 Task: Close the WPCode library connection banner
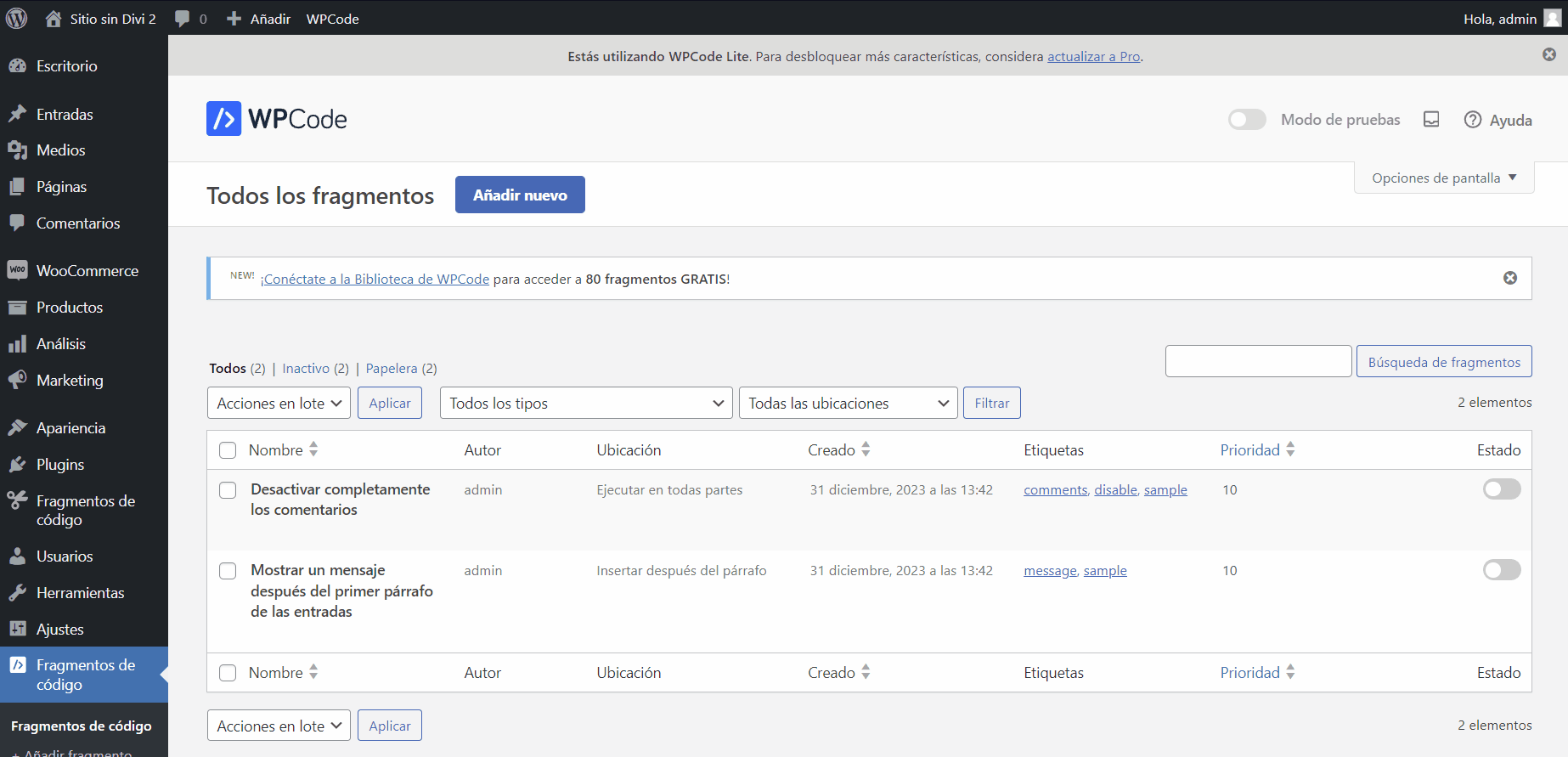pyautogui.click(x=1510, y=278)
